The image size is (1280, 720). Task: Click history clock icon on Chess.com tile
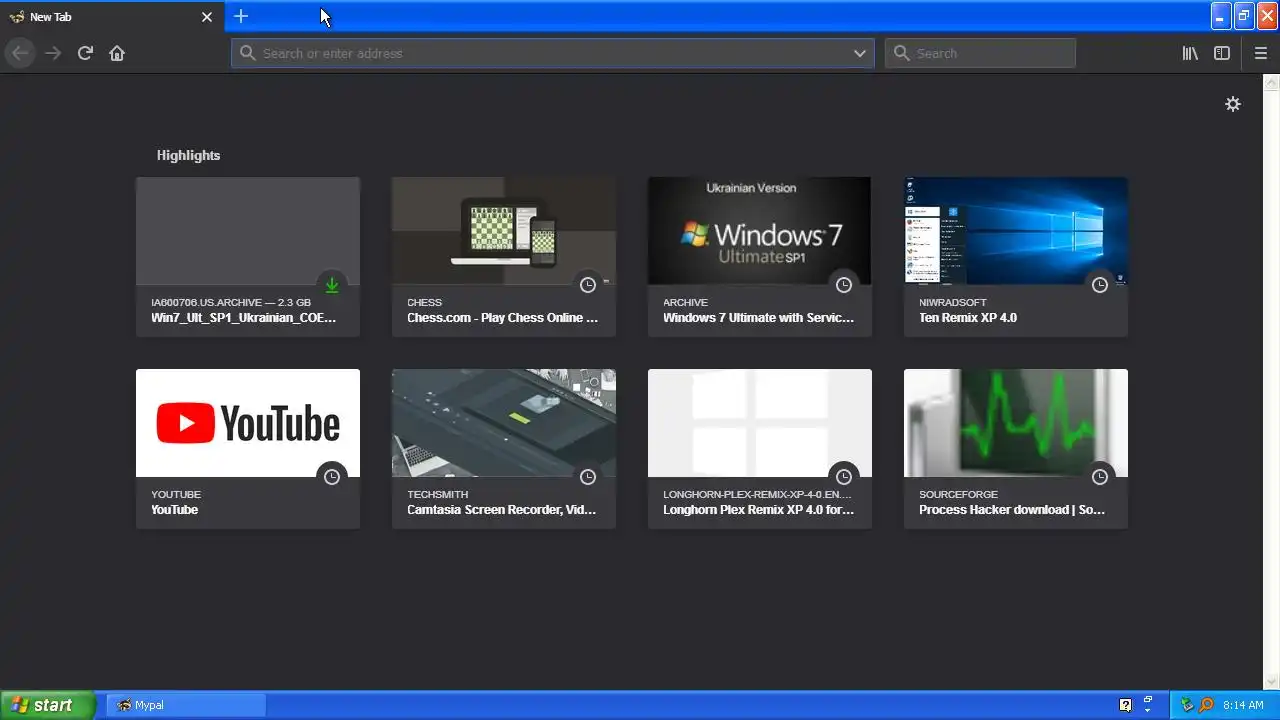coord(588,285)
